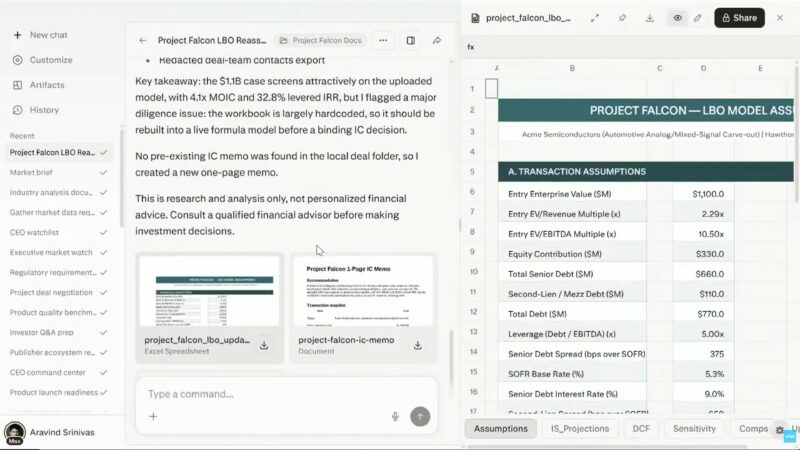Open the Publisher ecosystem re... chat
The width and height of the screenshot is (800, 450).
(58, 353)
